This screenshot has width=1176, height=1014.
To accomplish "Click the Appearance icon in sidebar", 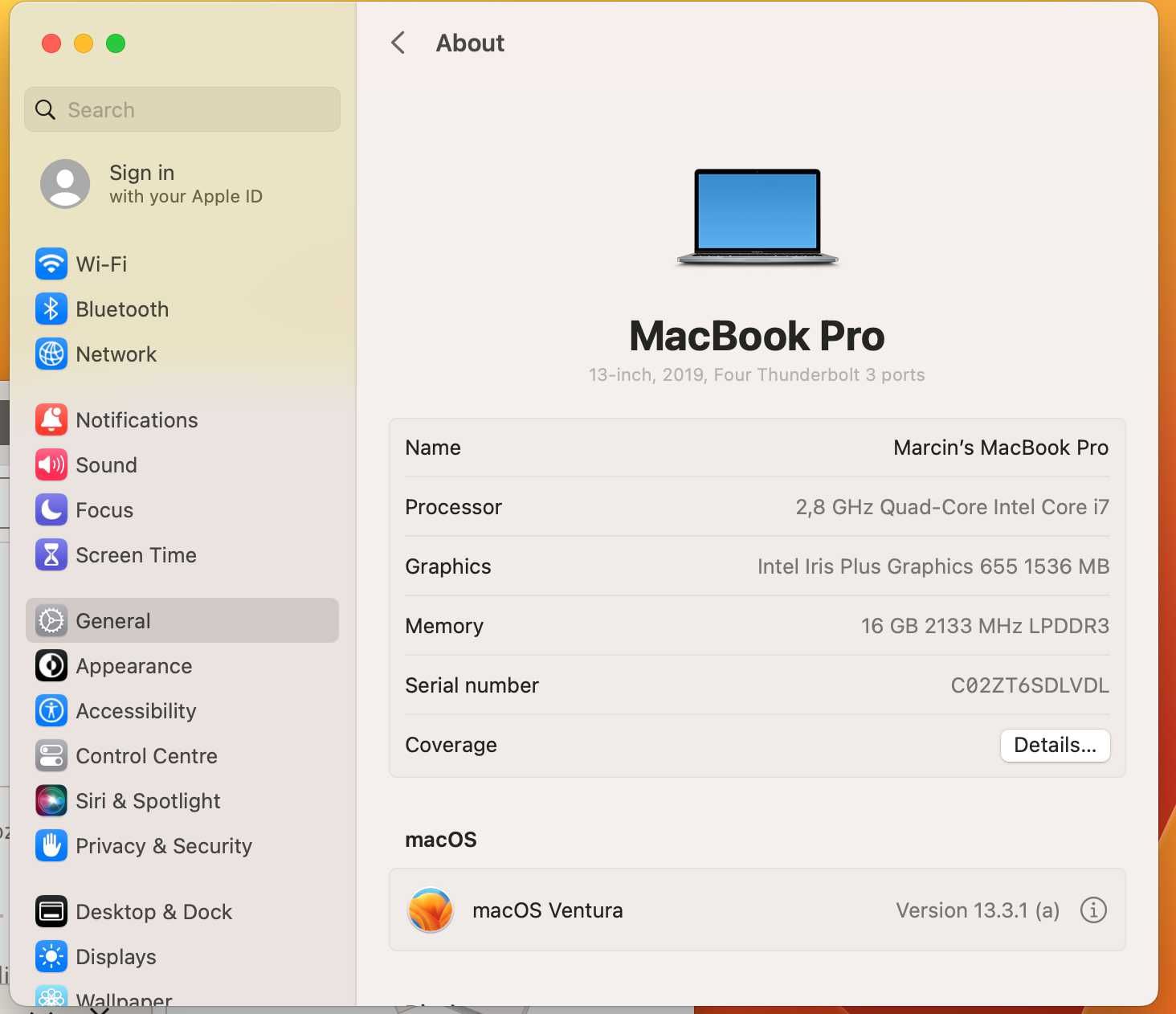I will (x=51, y=665).
